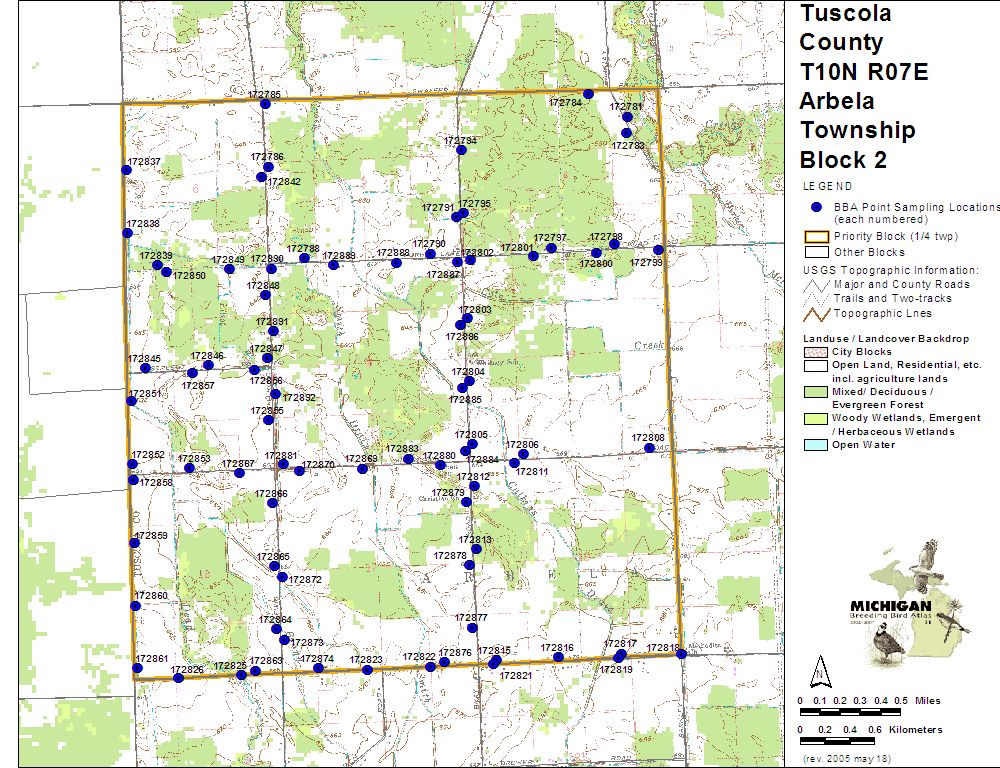Select sampling point 172859 on the west boundary

134,543
